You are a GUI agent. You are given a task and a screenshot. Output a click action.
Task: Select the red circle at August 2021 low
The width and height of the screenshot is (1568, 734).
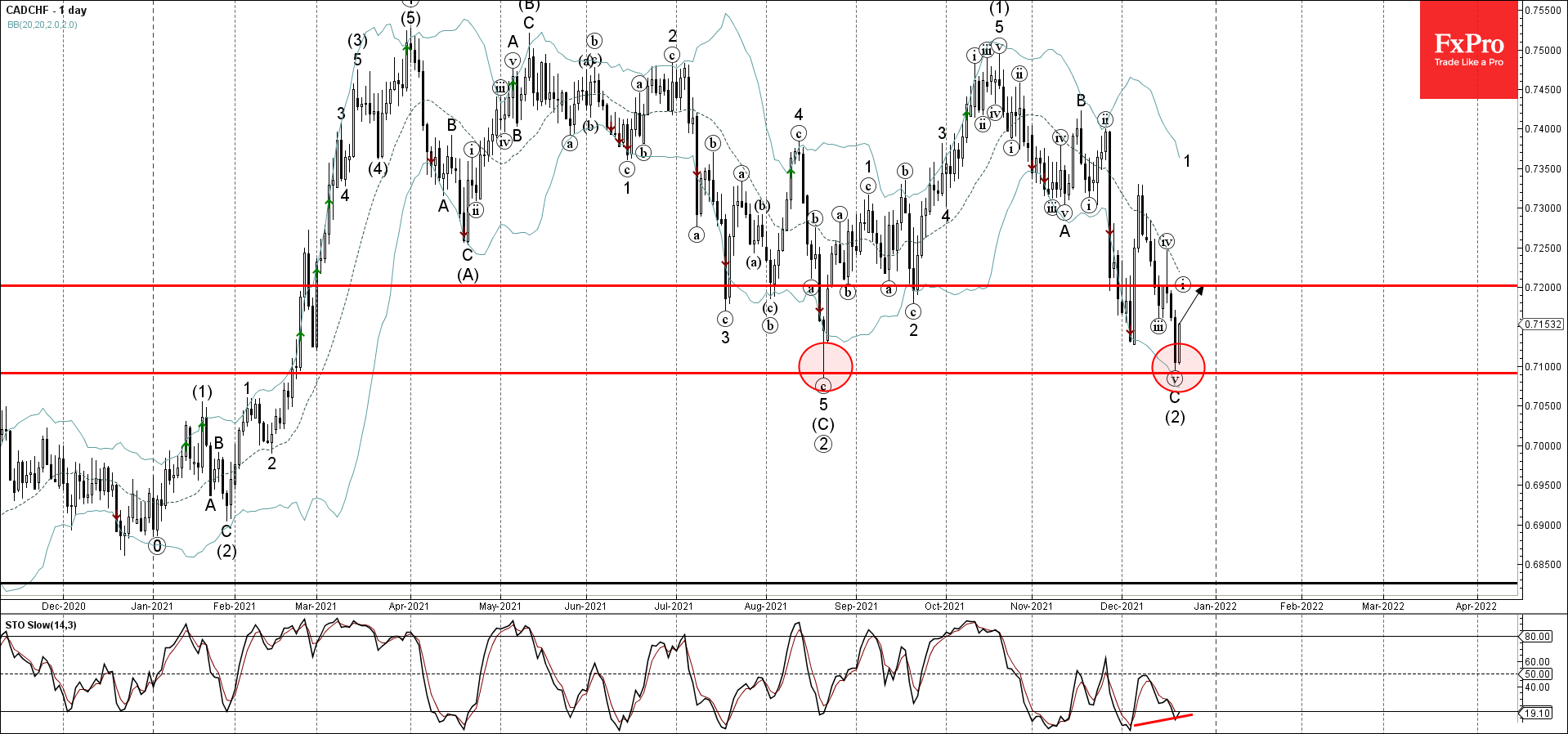826,367
